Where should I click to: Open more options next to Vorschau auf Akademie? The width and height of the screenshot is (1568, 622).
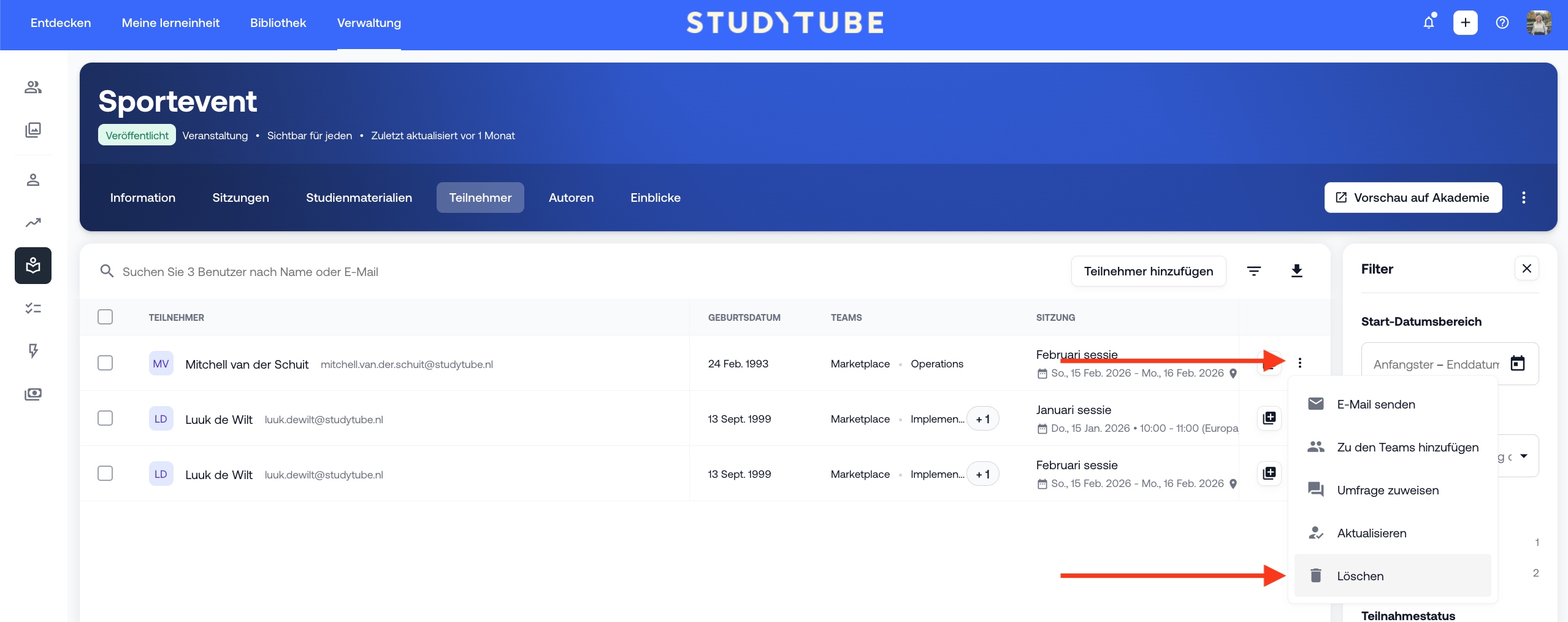coord(1524,198)
